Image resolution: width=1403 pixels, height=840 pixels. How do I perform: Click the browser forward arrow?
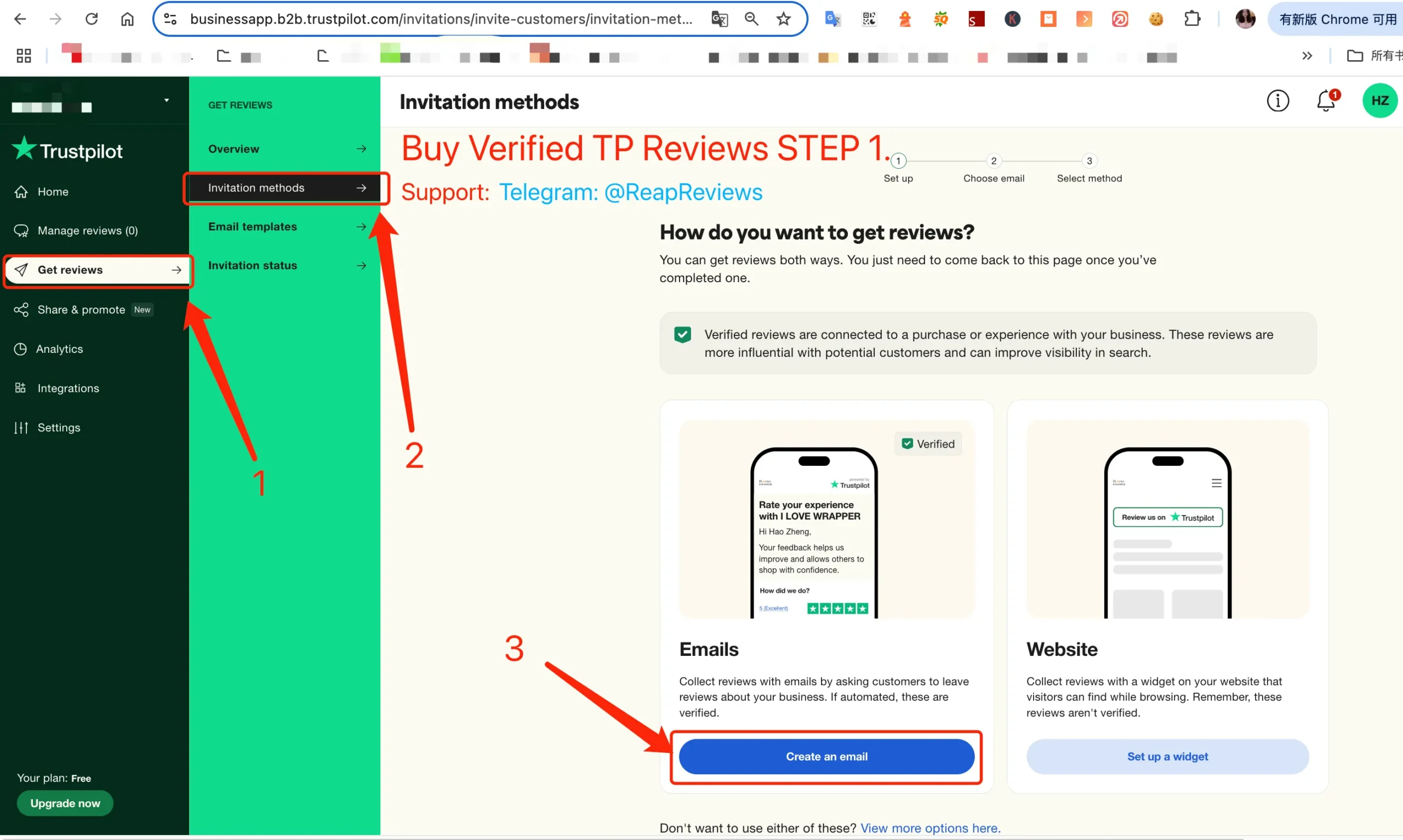coord(55,19)
